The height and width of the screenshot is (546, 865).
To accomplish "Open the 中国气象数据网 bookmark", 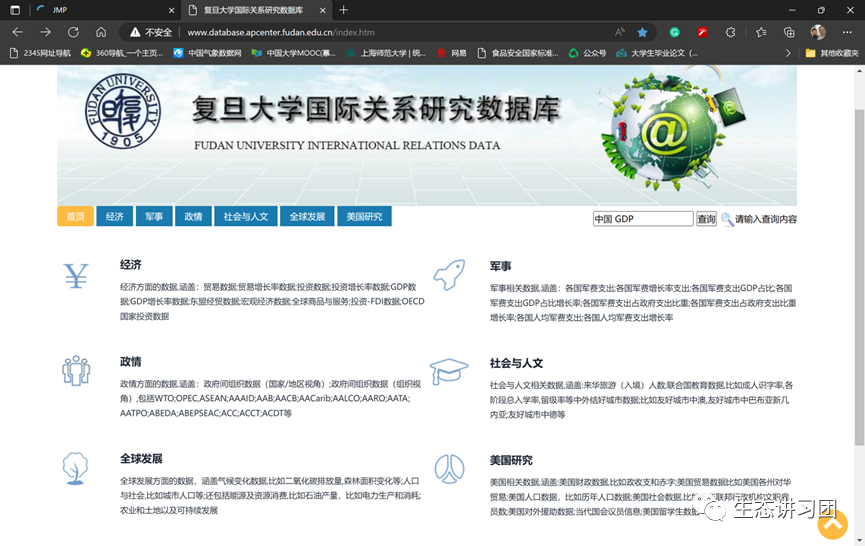I will tap(207, 53).
